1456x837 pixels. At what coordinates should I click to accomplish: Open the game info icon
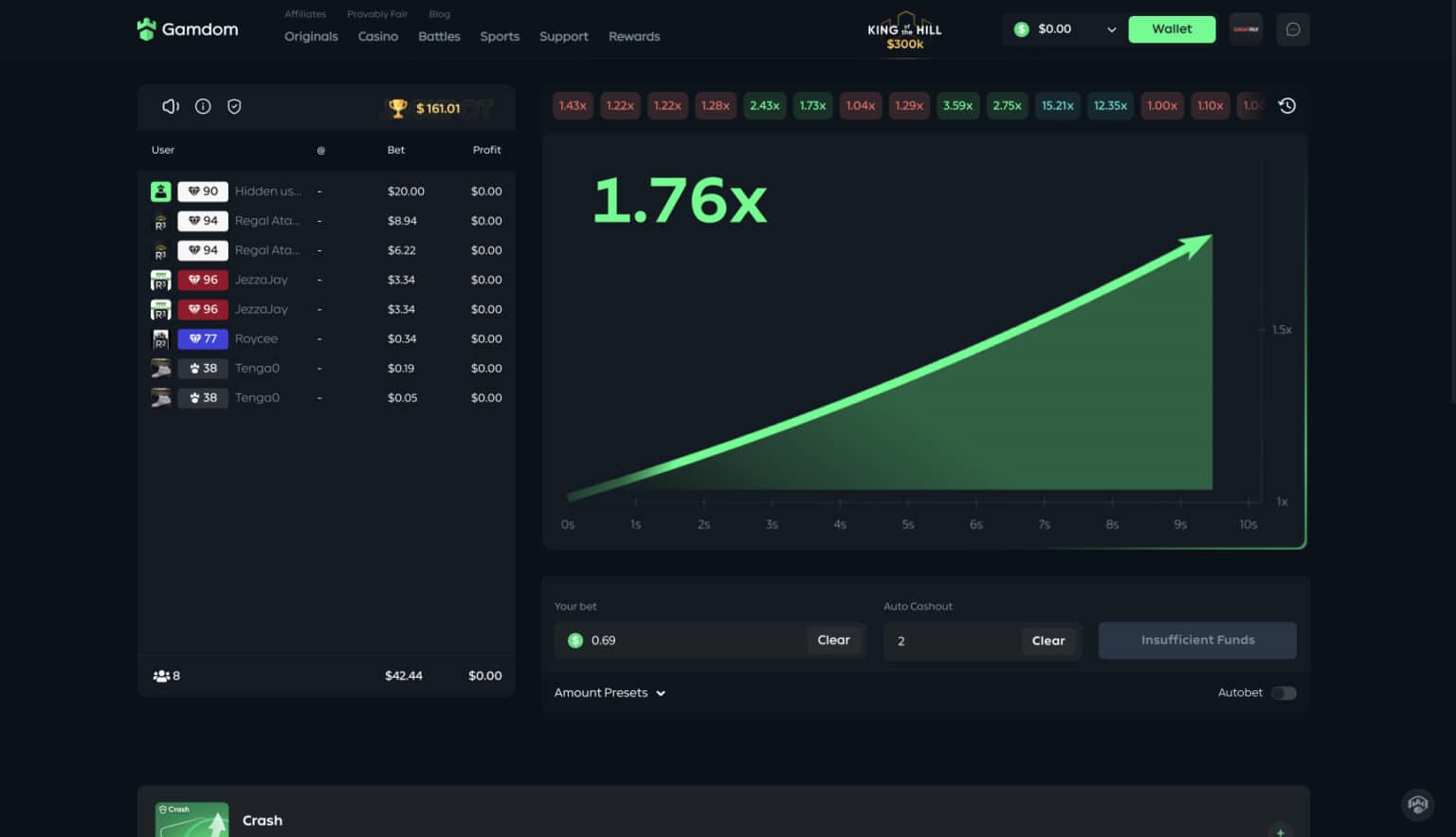pyautogui.click(x=203, y=106)
